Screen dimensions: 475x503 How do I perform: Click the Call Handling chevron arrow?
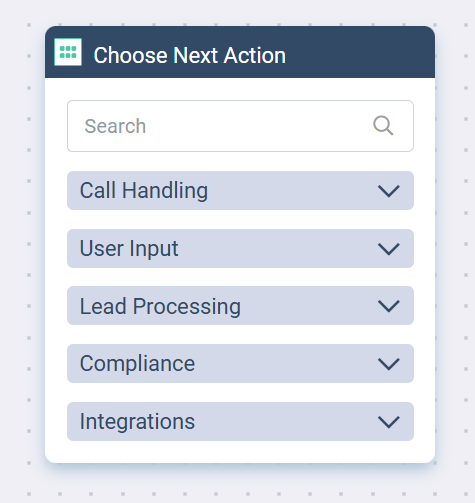pos(389,191)
